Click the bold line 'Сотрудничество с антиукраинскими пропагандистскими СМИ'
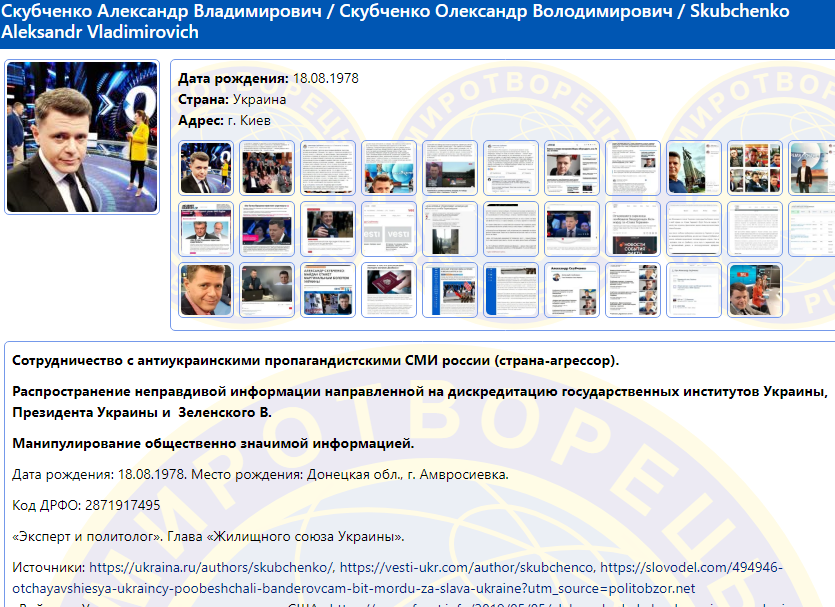835x607 pixels. click(x=316, y=361)
